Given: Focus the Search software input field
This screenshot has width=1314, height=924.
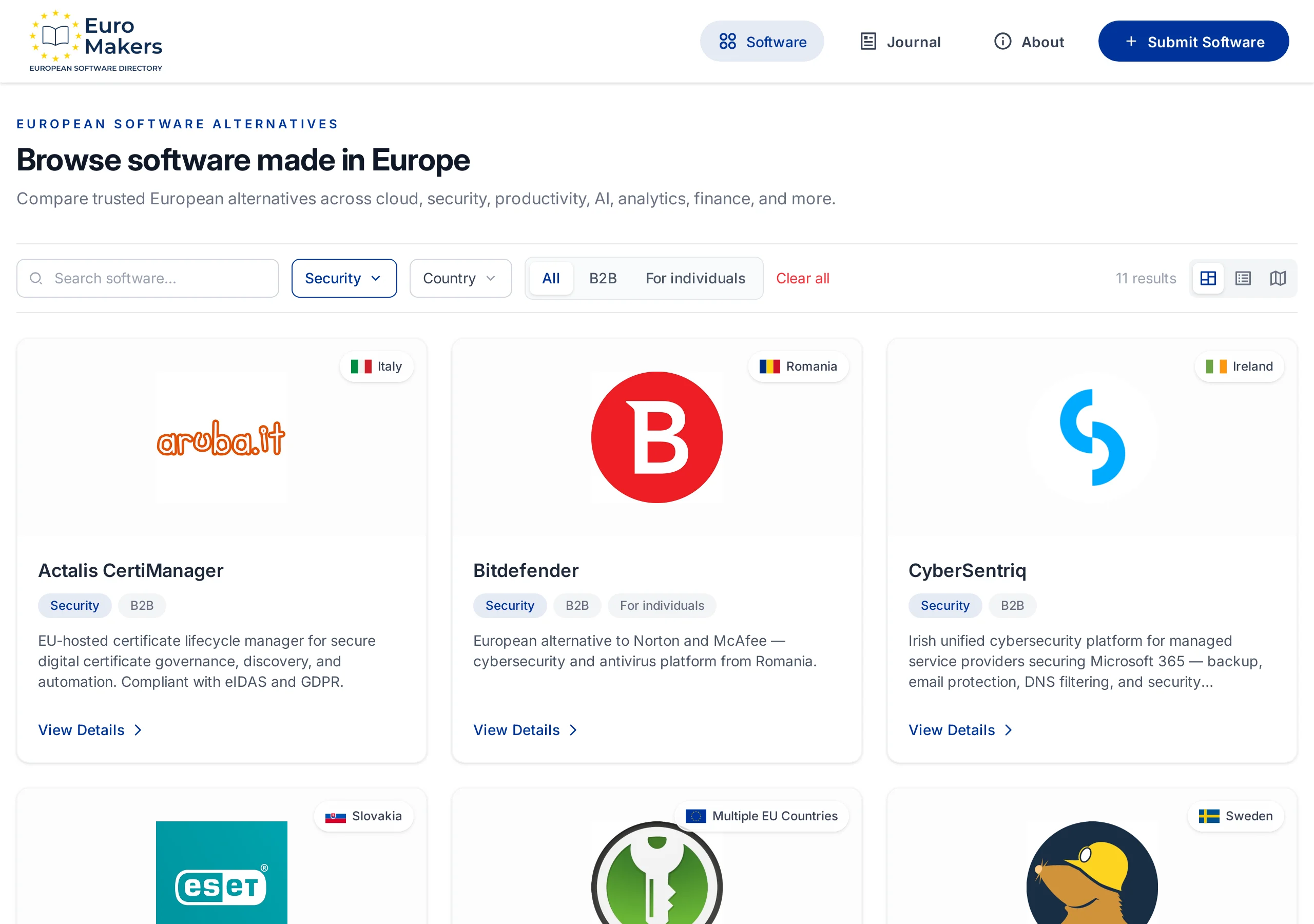Looking at the screenshot, I should (148, 278).
